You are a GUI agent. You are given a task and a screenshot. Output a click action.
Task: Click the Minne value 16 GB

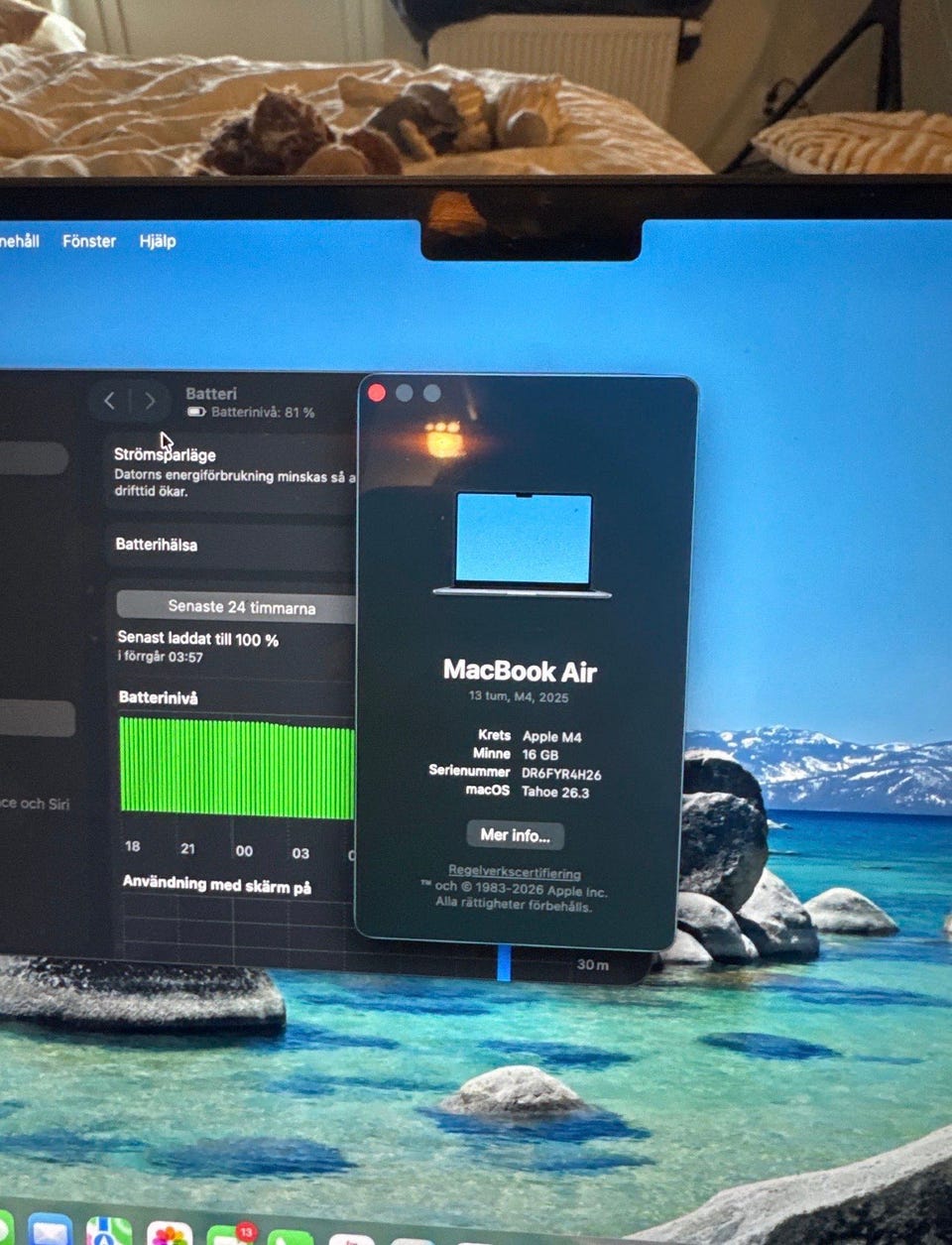point(540,755)
